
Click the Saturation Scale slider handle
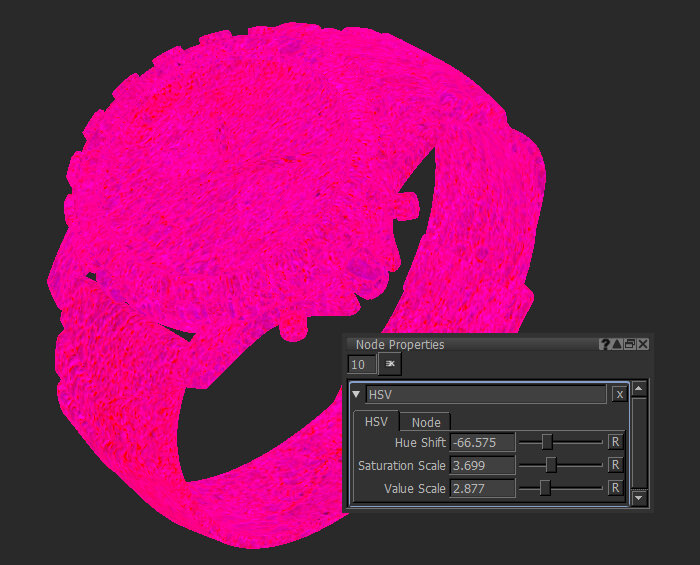click(551, 465)
